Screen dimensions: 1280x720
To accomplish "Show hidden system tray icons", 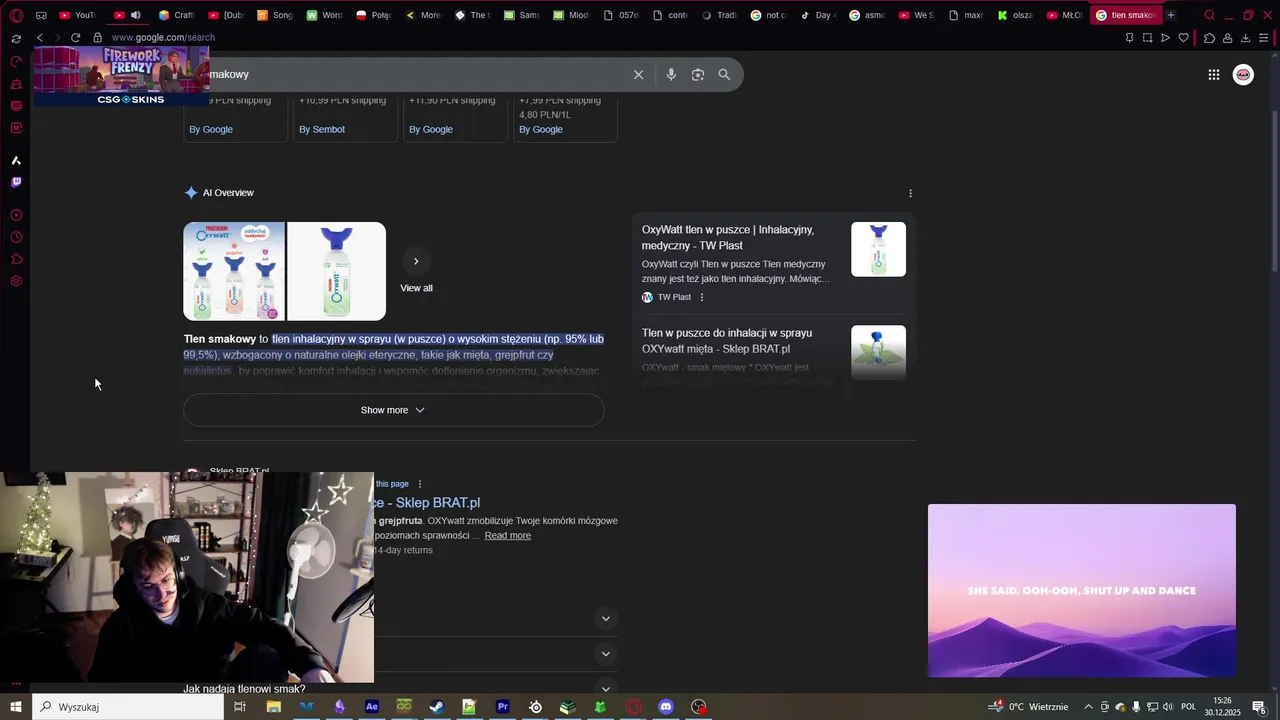I will (x=1089, y=707).
